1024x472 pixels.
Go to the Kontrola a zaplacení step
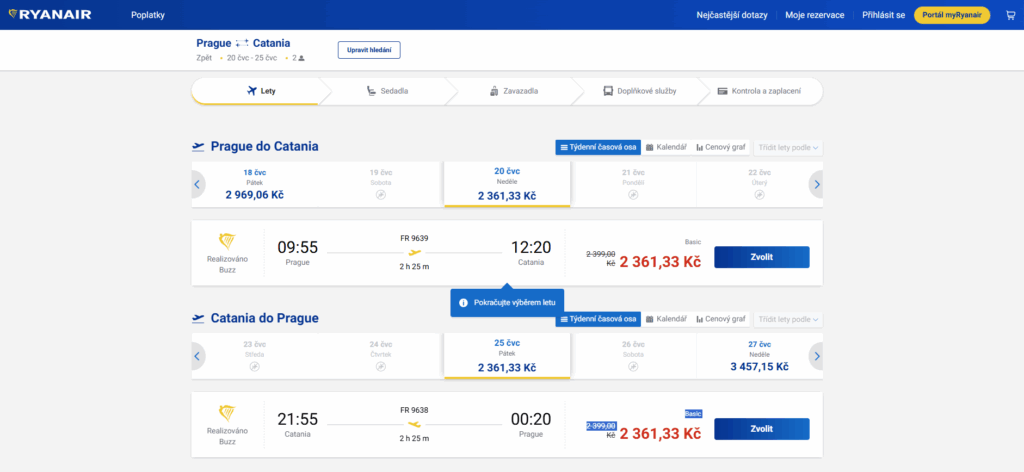pos(759,91)
